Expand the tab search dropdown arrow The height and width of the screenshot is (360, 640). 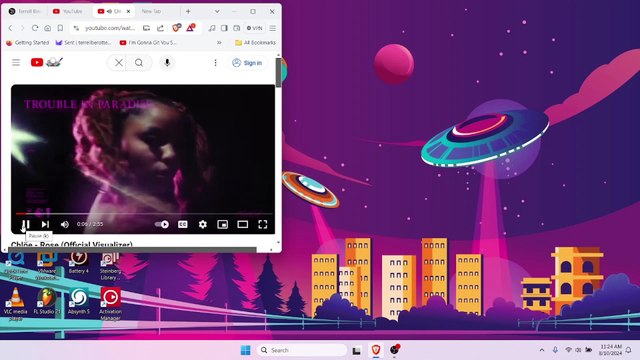tap(217, 11)
